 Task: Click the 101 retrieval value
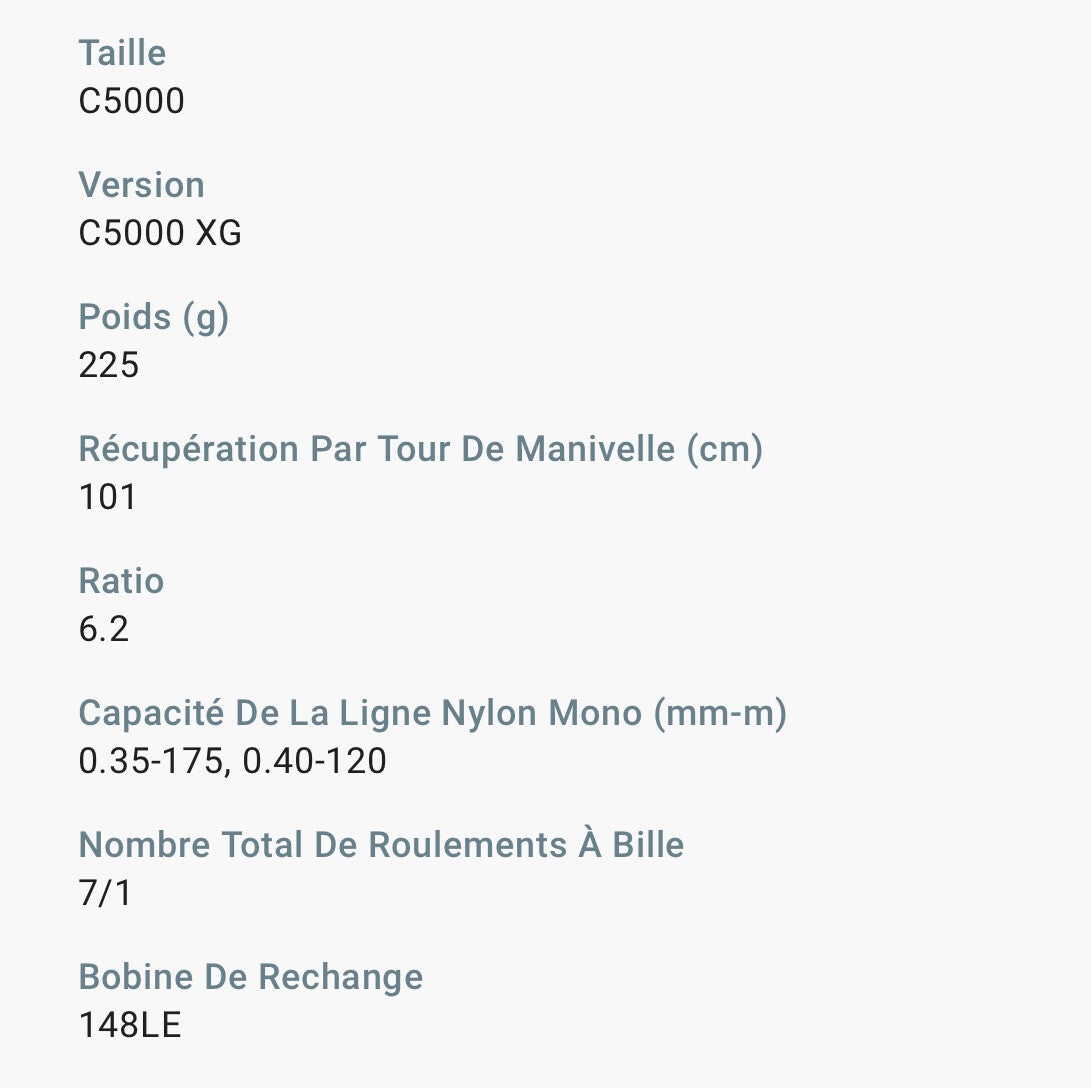tap(107, 498)
